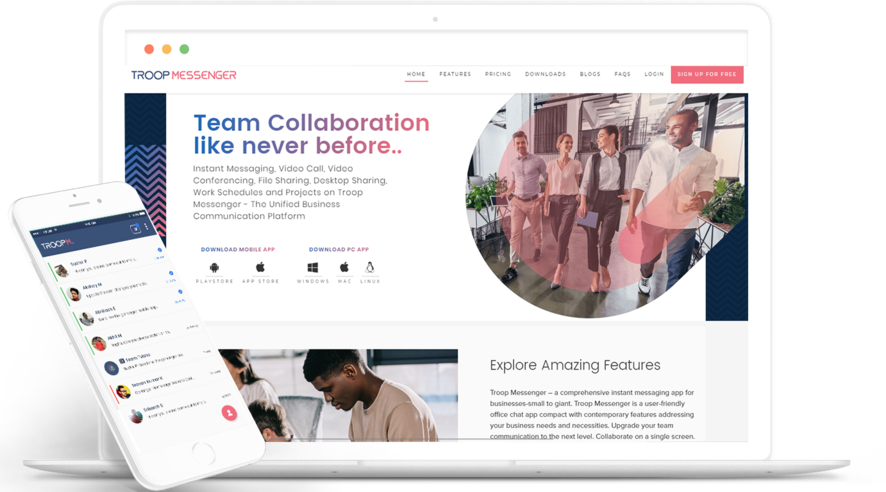This screenshot has width=886, height=492.
Task: Open the three-dot menu in phone app header
Action: click(146, 228)
